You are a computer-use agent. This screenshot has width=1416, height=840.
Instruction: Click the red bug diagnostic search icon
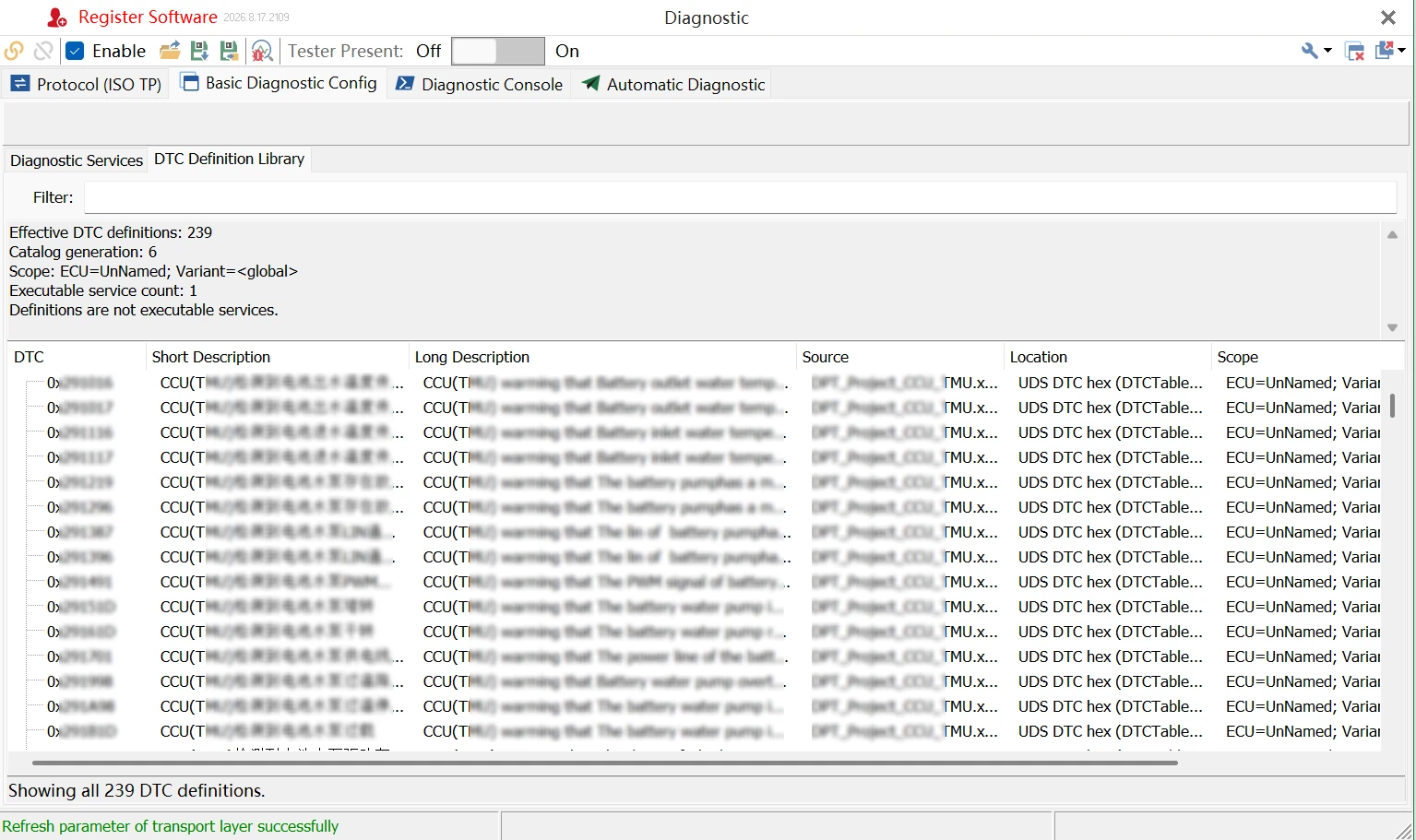262,51
